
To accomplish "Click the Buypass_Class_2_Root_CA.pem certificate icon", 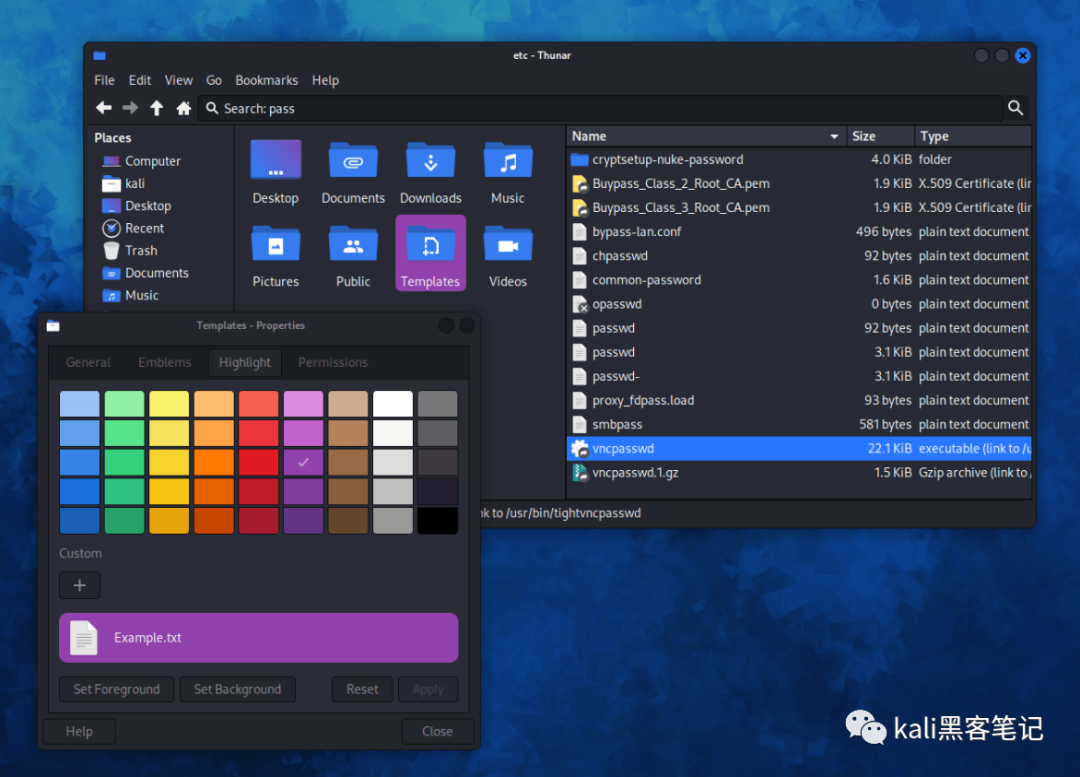I will pyautogui.click(x=579, y=184).
